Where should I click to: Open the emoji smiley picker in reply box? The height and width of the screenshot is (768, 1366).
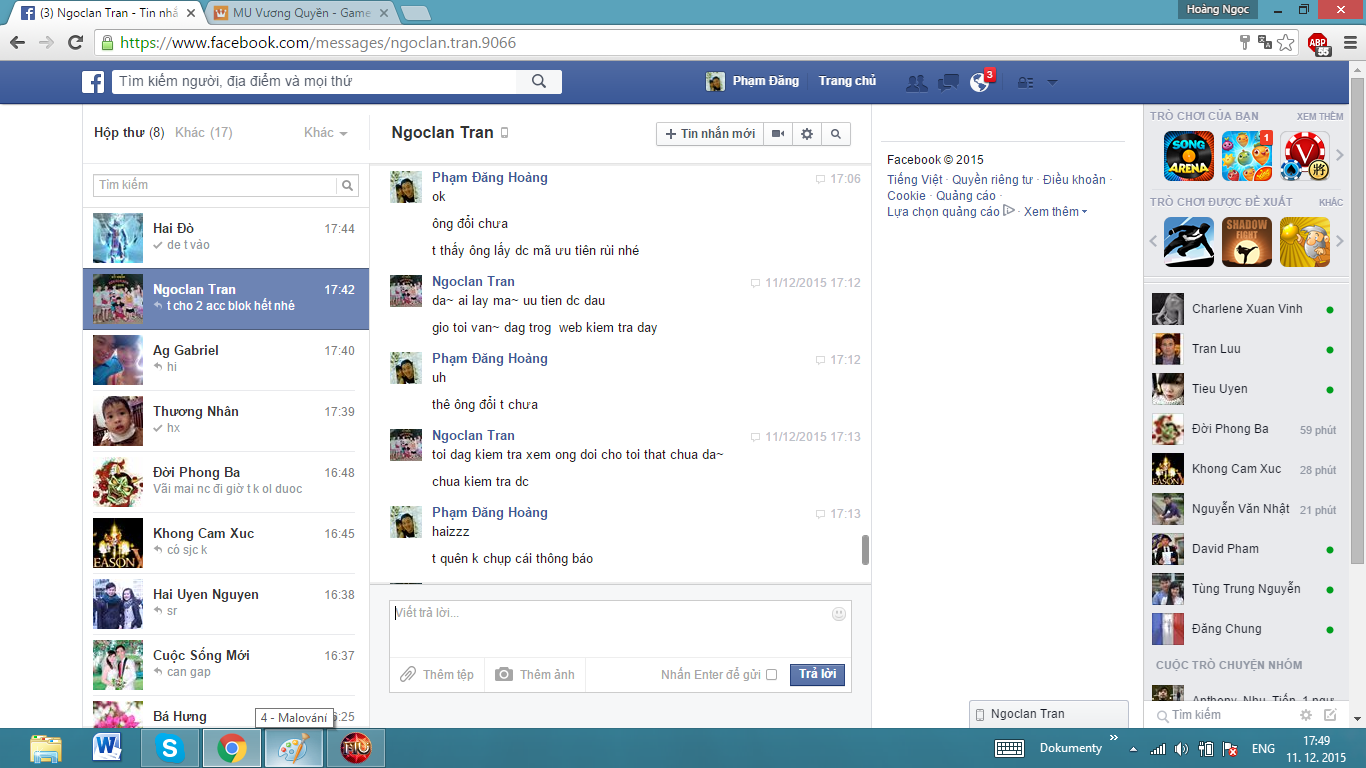pyautogui.click(x=839, y=614)
